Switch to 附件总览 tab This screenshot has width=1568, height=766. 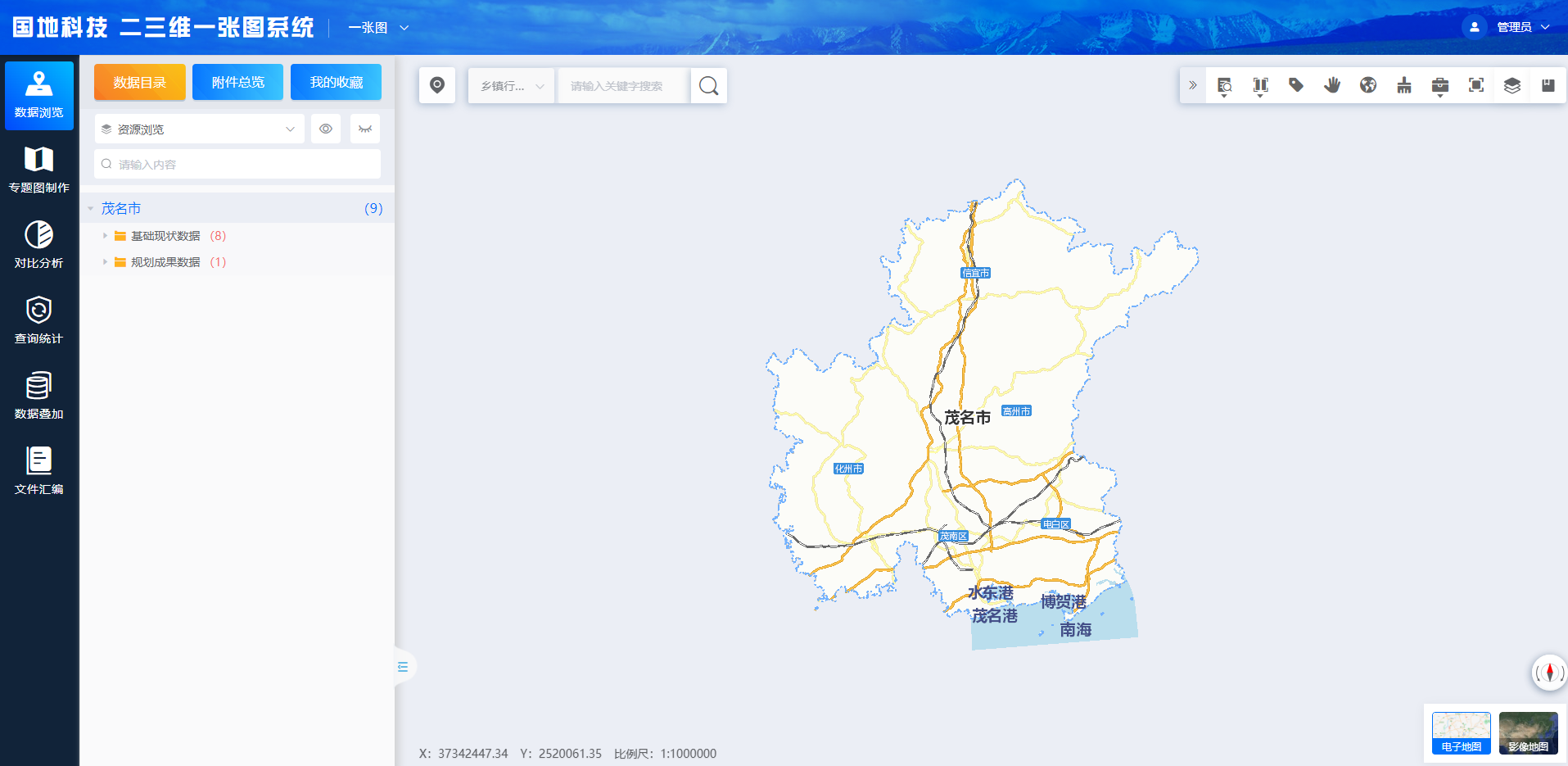tap(237, 82)
